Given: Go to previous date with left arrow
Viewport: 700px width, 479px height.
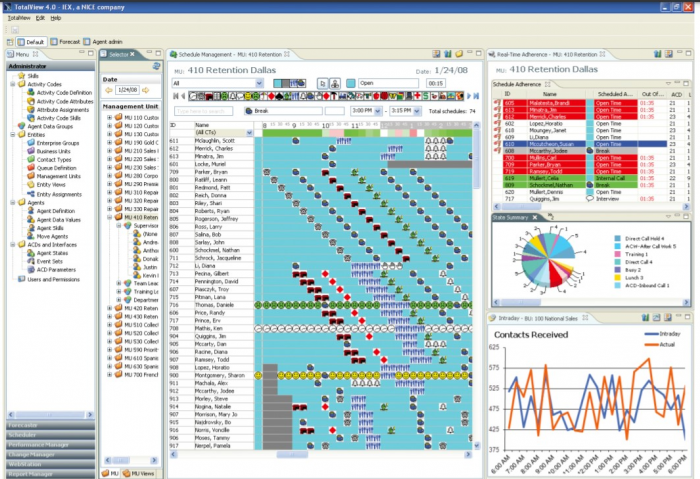Looking at the screenshot, I should [108, 90].
